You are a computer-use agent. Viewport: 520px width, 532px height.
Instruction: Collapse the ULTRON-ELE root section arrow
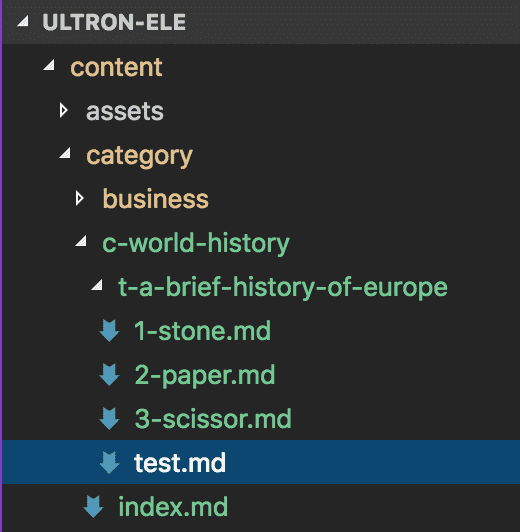coord(23,21)
